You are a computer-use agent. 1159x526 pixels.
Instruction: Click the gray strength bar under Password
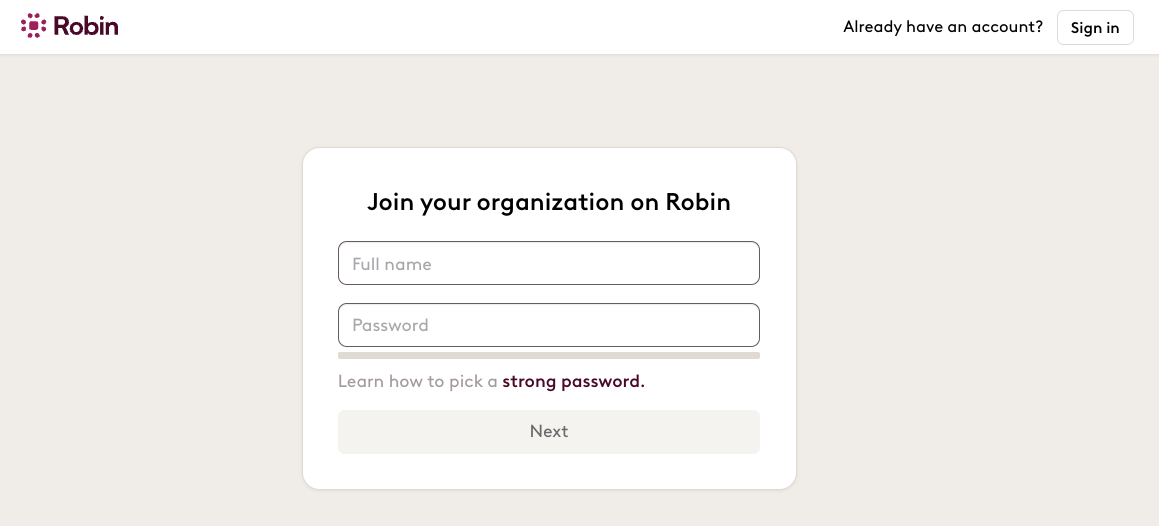click(x=548, y=355)
